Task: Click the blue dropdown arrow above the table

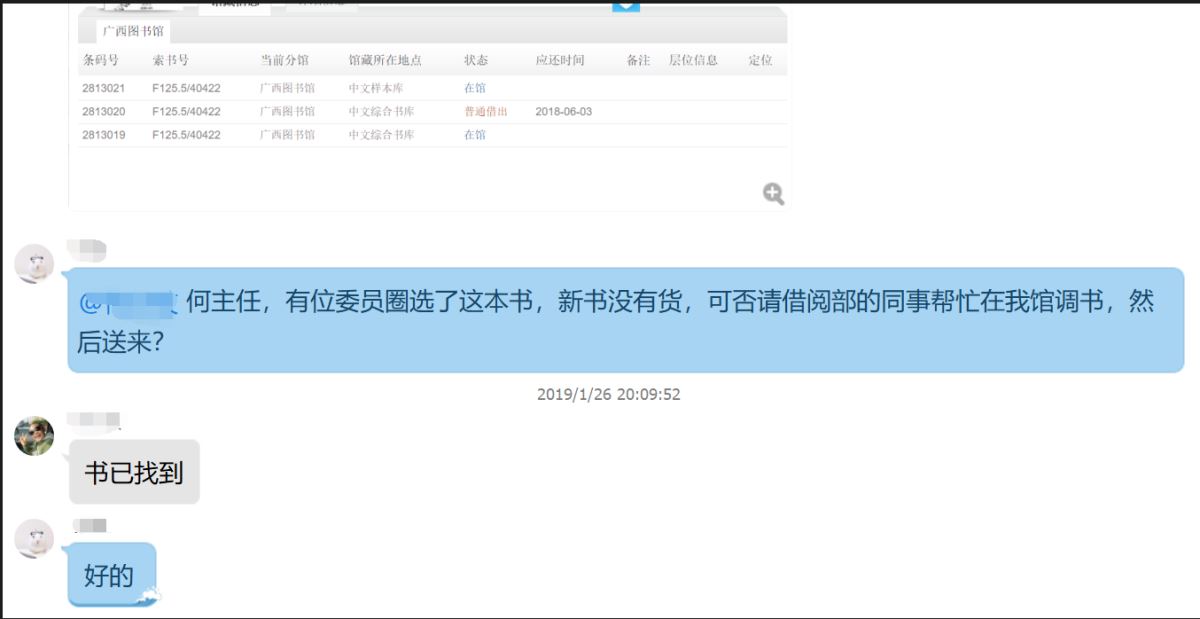Action: (x=625, y=6)
